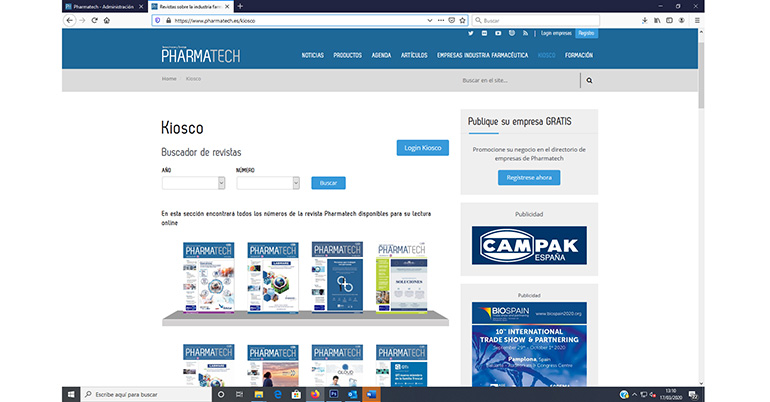Open the Windows notification center icon

pyautogui.click(x=693, y=394)
